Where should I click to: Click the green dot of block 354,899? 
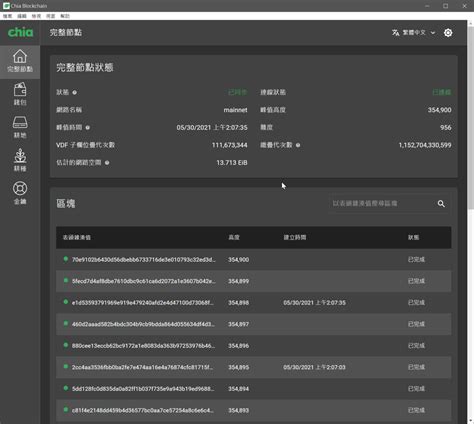[66, 281]
